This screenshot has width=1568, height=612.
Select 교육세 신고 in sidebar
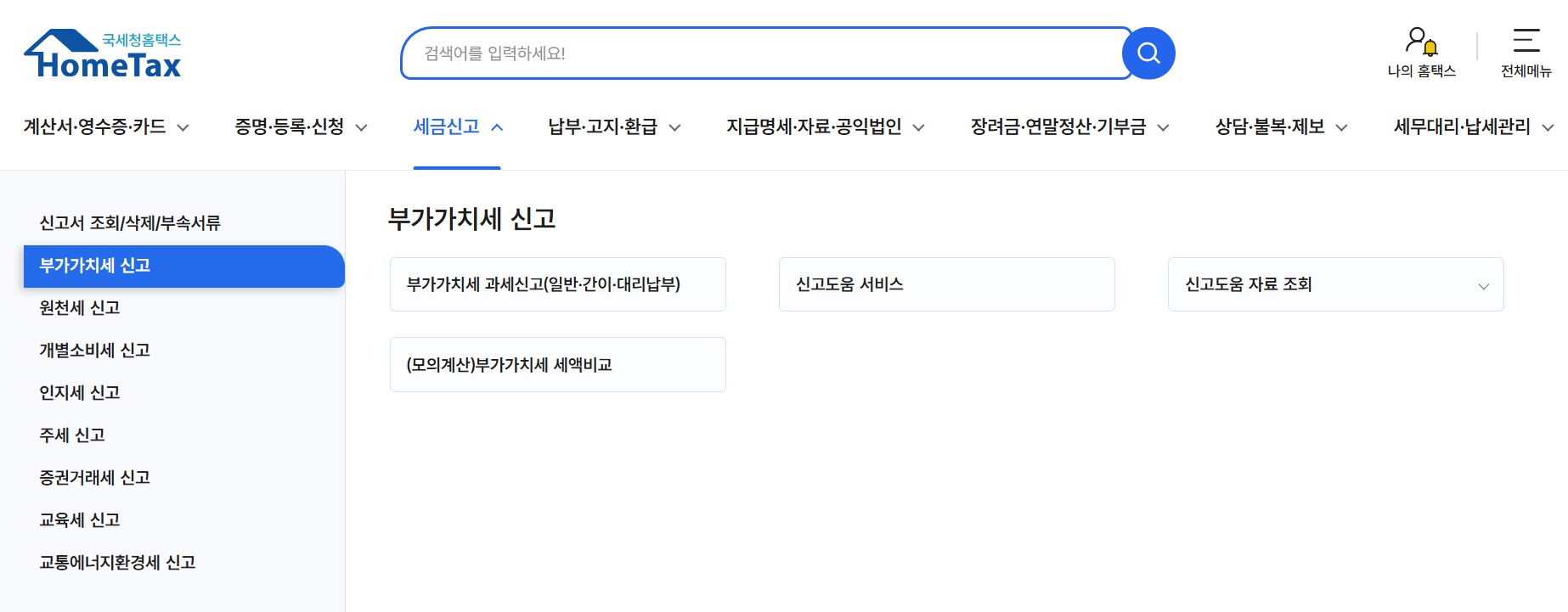80,520
